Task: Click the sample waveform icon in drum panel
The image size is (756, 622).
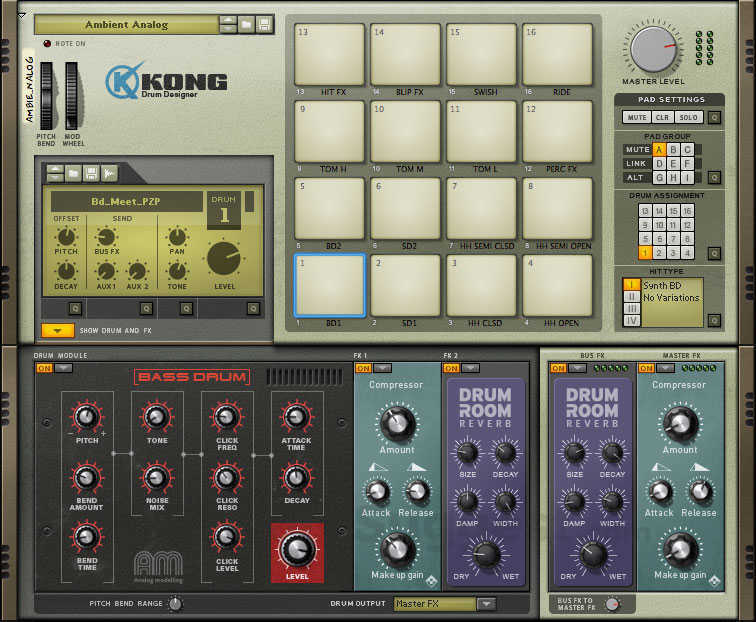Action: tap(109, 174)
